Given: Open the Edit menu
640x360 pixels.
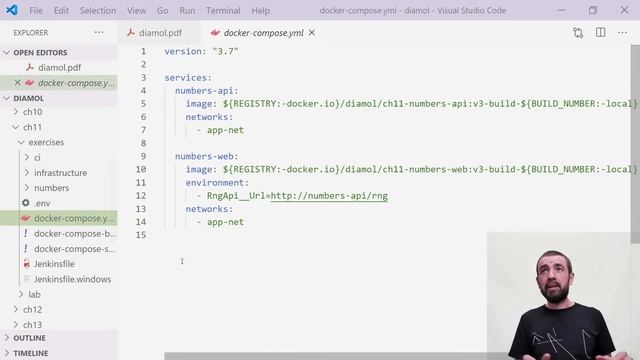Looking at the screenshot, I should pyautogui.click(x=61, y=11).
